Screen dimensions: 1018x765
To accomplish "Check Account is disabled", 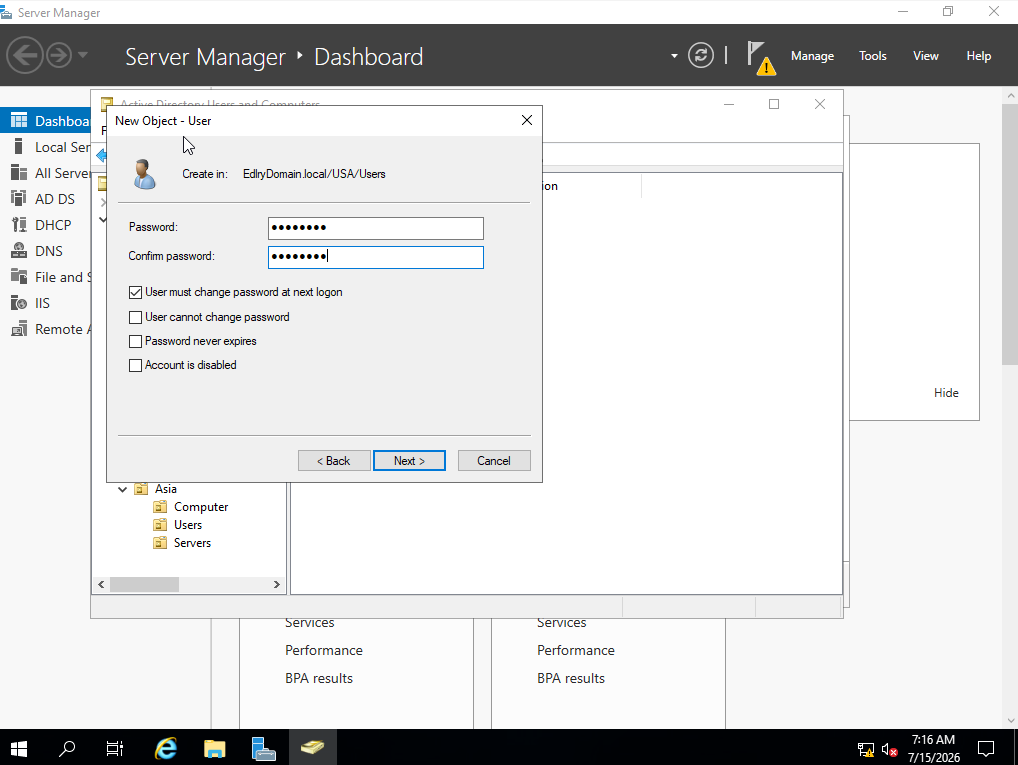I will (135, 365).
